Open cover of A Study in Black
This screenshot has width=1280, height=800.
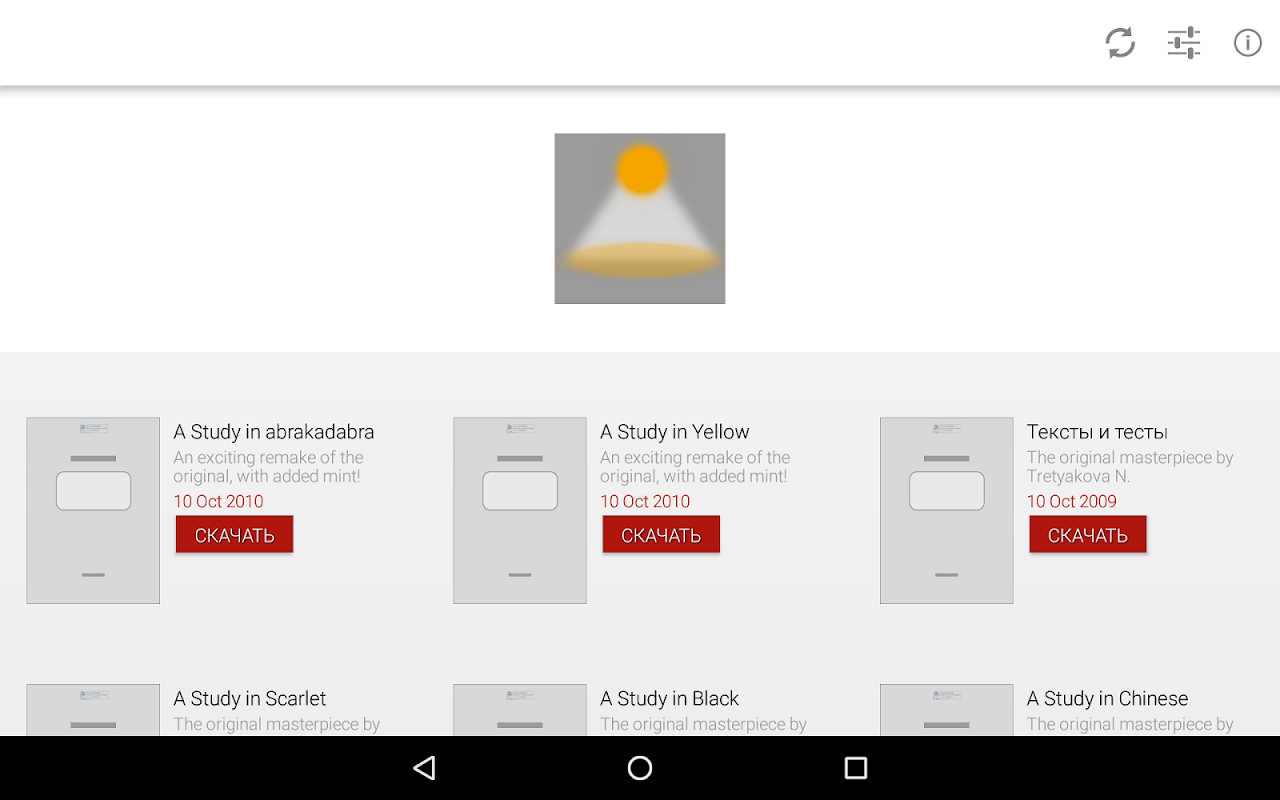pyautogui.click(x=520, y=710)
